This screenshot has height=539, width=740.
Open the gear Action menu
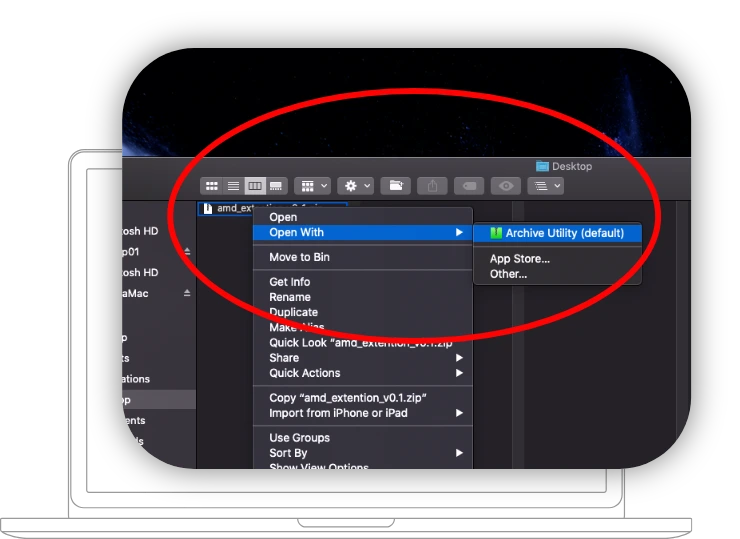pyautogui.click(x=355, y=186)
